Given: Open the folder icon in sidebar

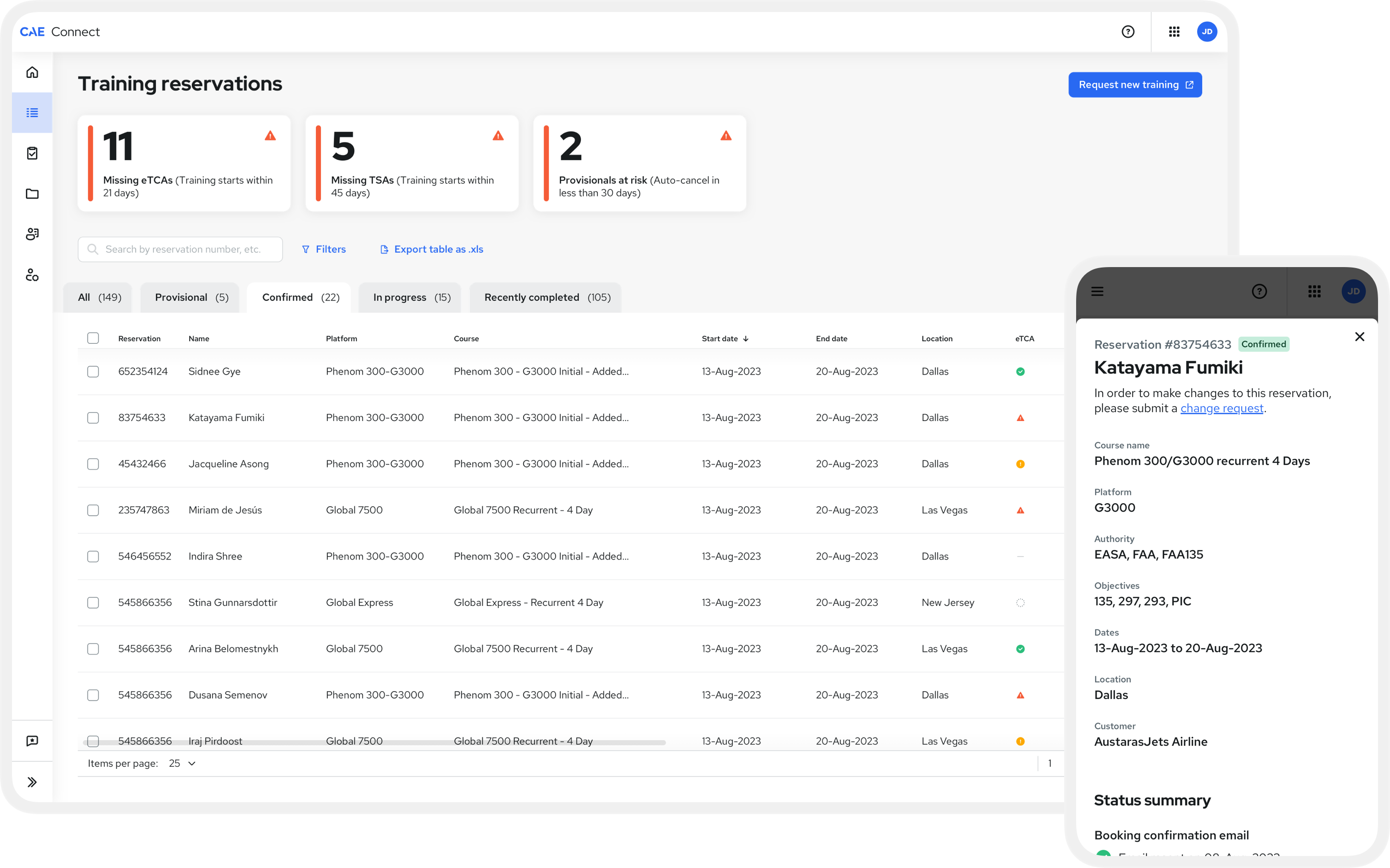Looking at the screenshot, I should [x=32, y=193].
